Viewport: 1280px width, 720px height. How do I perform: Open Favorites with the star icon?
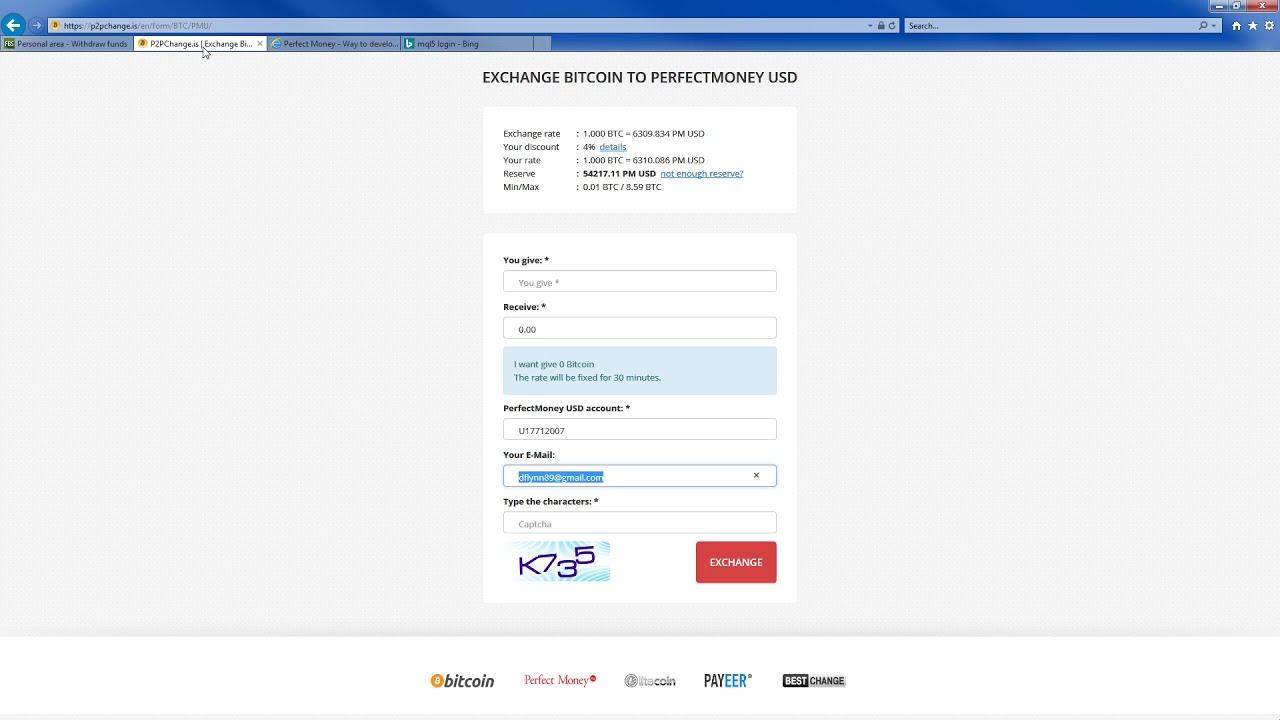pyautogui.click(x=1253, y=26)
